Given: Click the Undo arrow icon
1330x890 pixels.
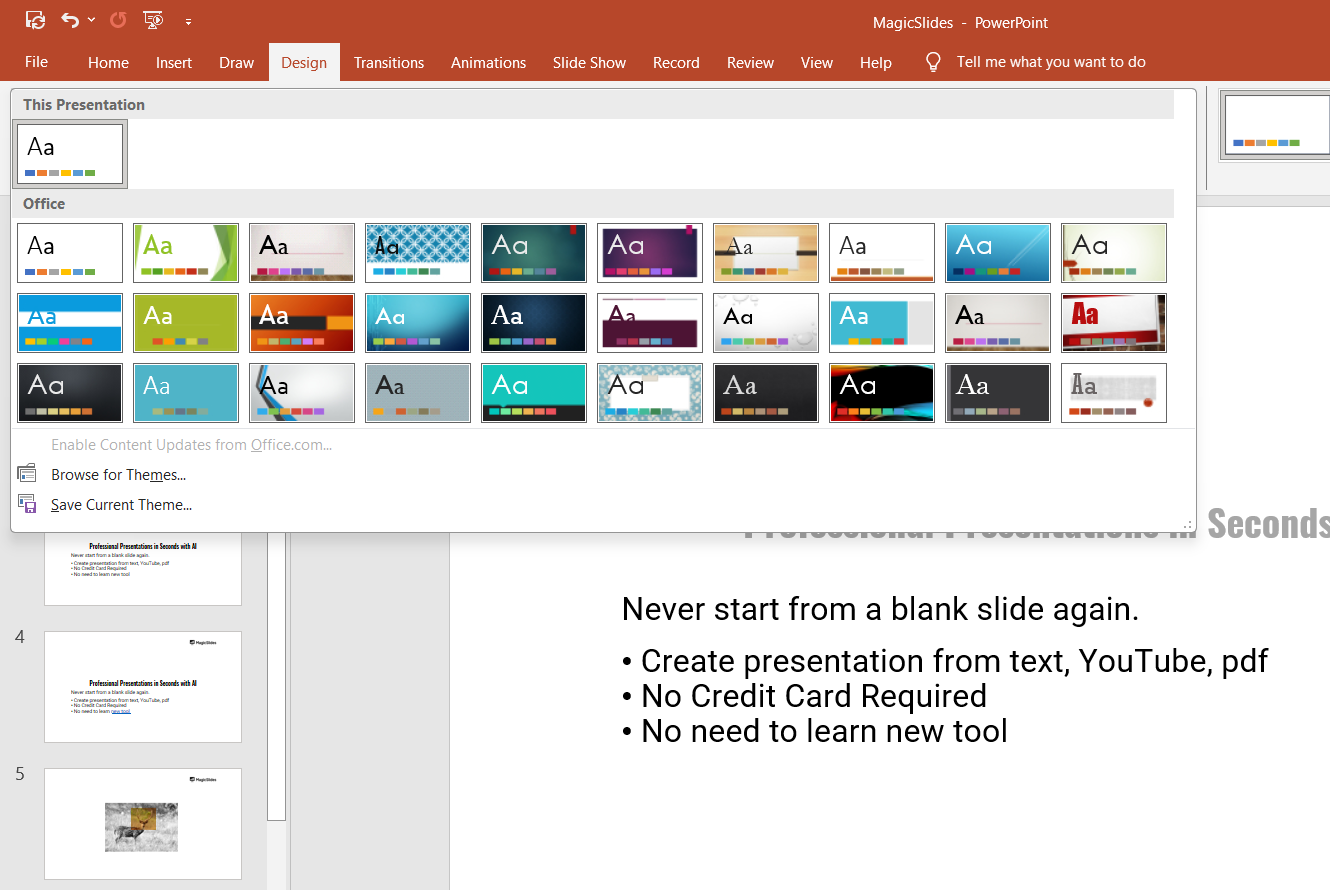Looking at the screenshot, I should point(69,20).
